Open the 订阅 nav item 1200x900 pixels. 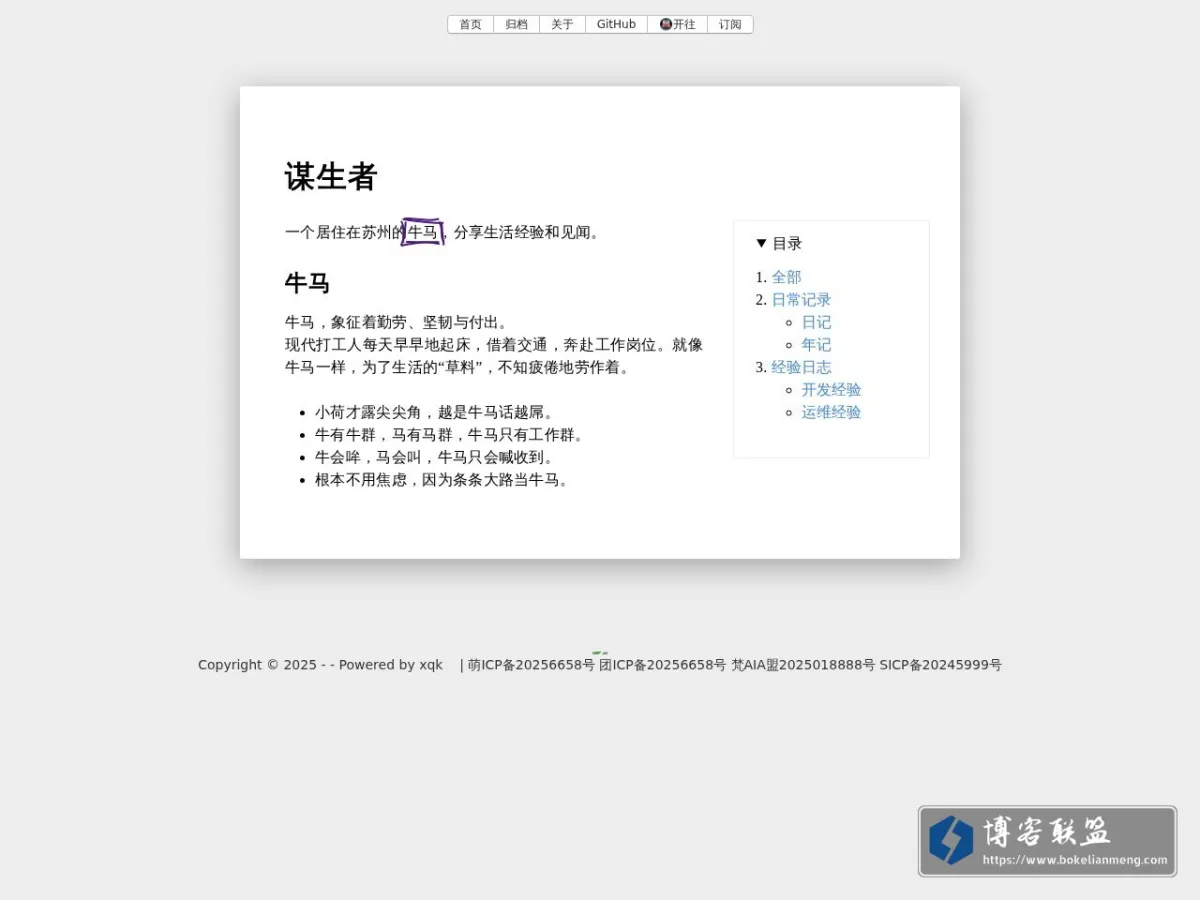(730, 24)
